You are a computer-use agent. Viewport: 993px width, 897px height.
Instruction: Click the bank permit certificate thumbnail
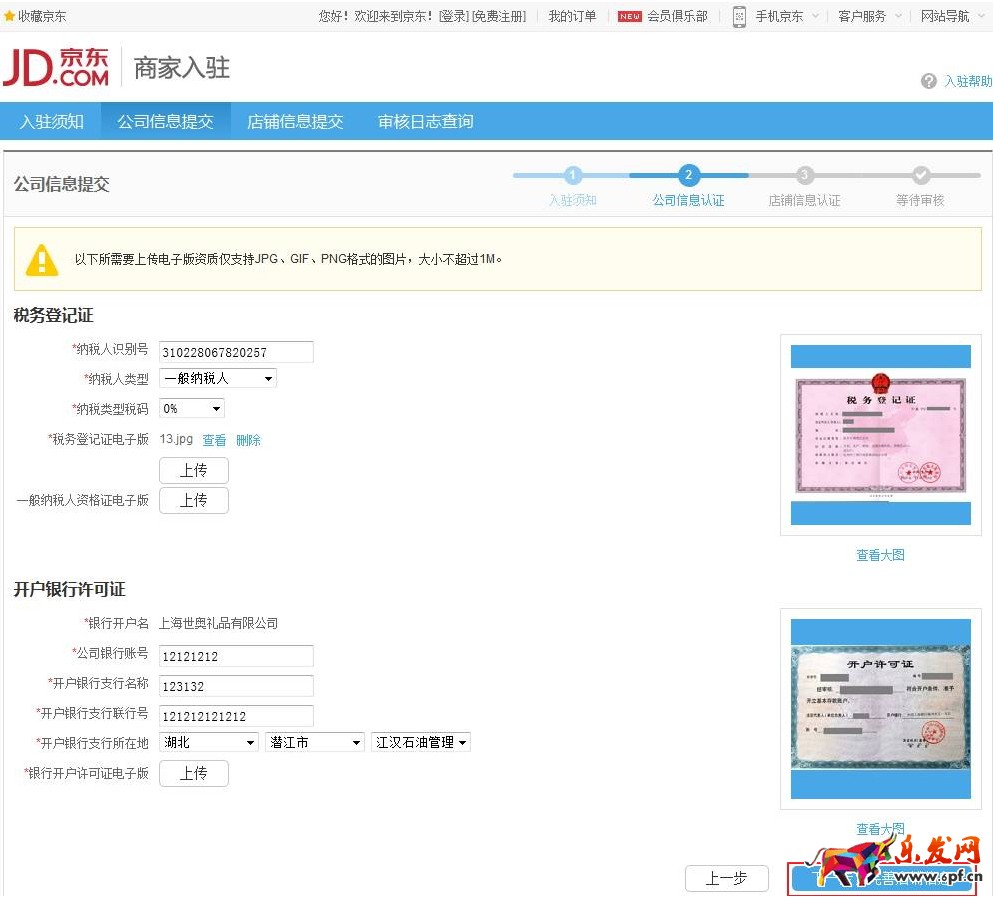879,707
